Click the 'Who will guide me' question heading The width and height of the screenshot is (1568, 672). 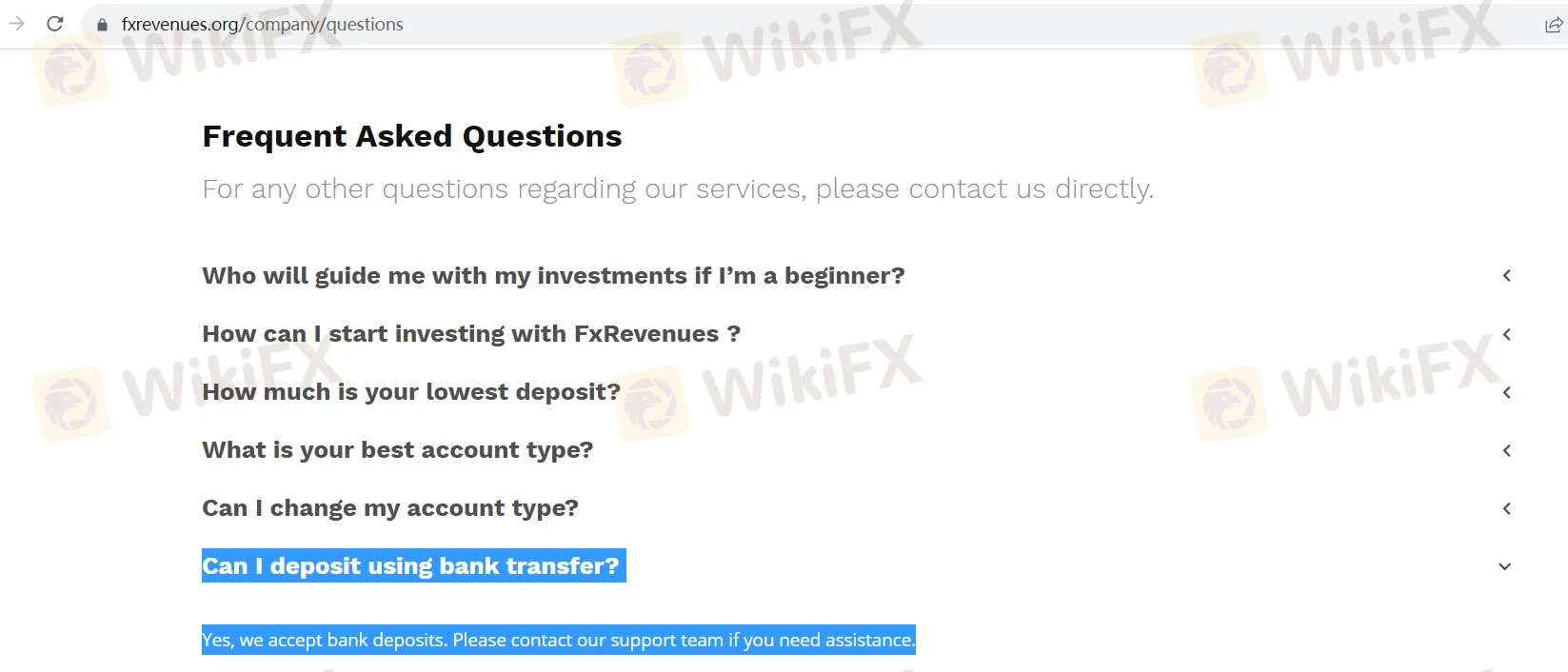tap(552, 275)
